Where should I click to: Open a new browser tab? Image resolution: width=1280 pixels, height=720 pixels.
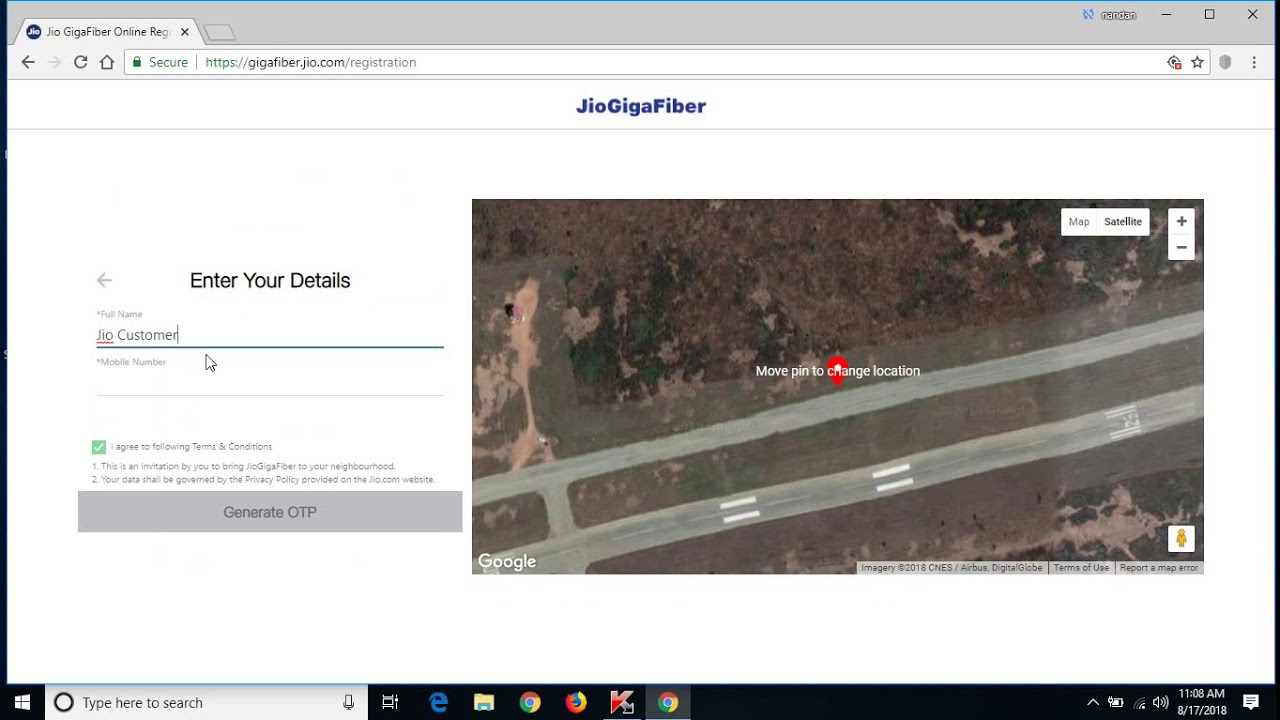point(219,33)
